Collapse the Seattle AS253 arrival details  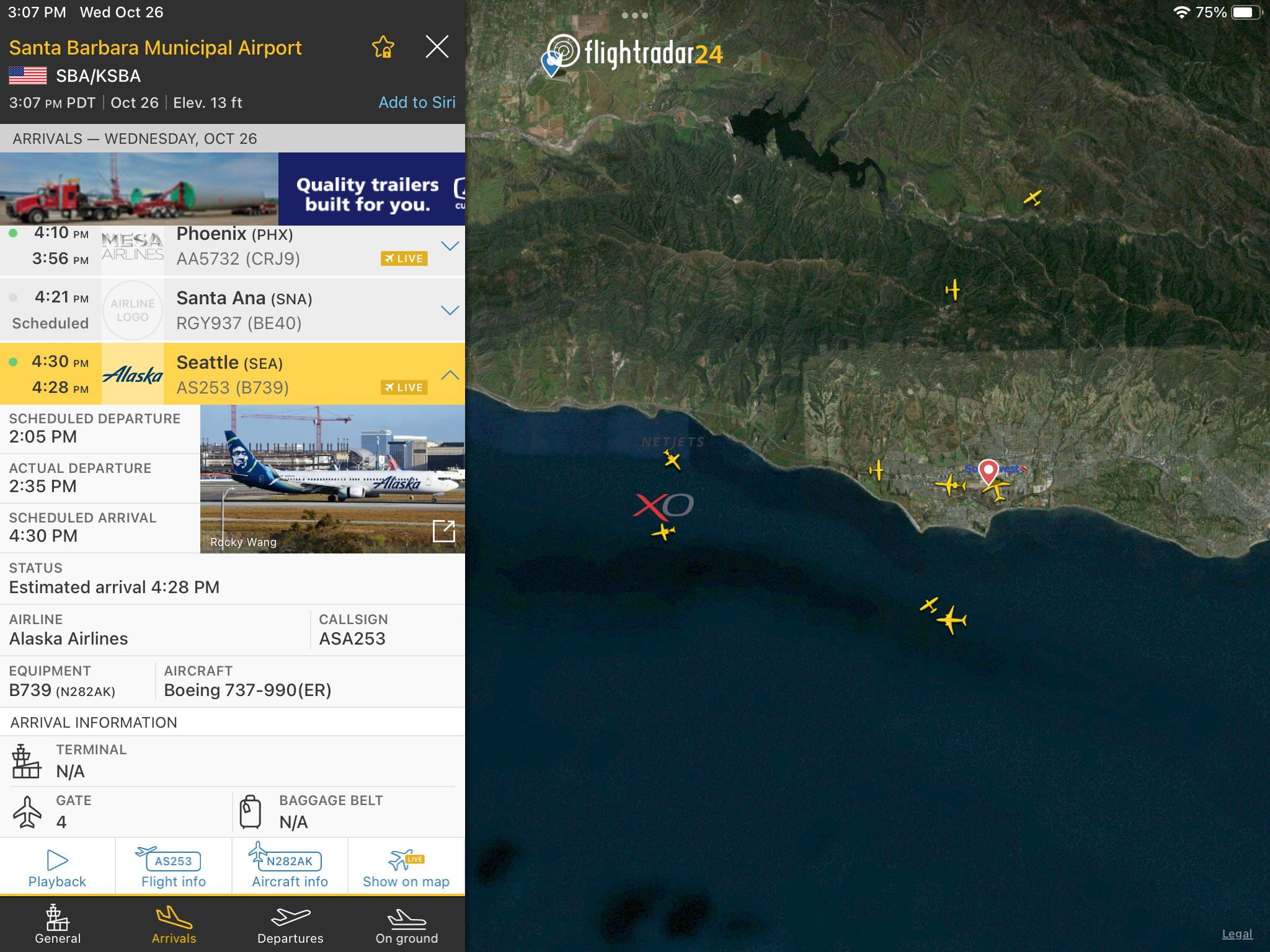(x=450, y=375)
